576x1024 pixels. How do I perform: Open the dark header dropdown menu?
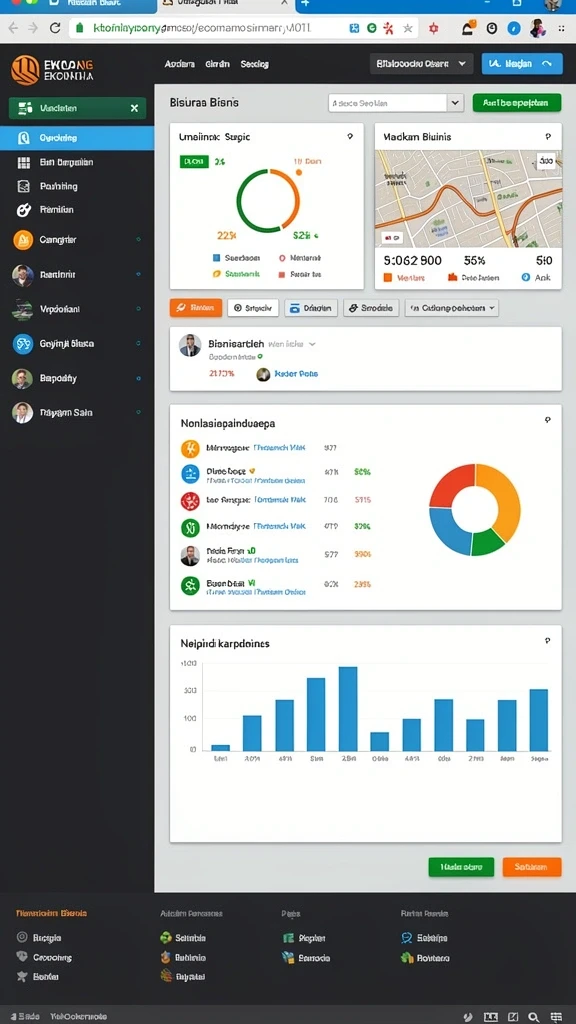pos(421,64)
